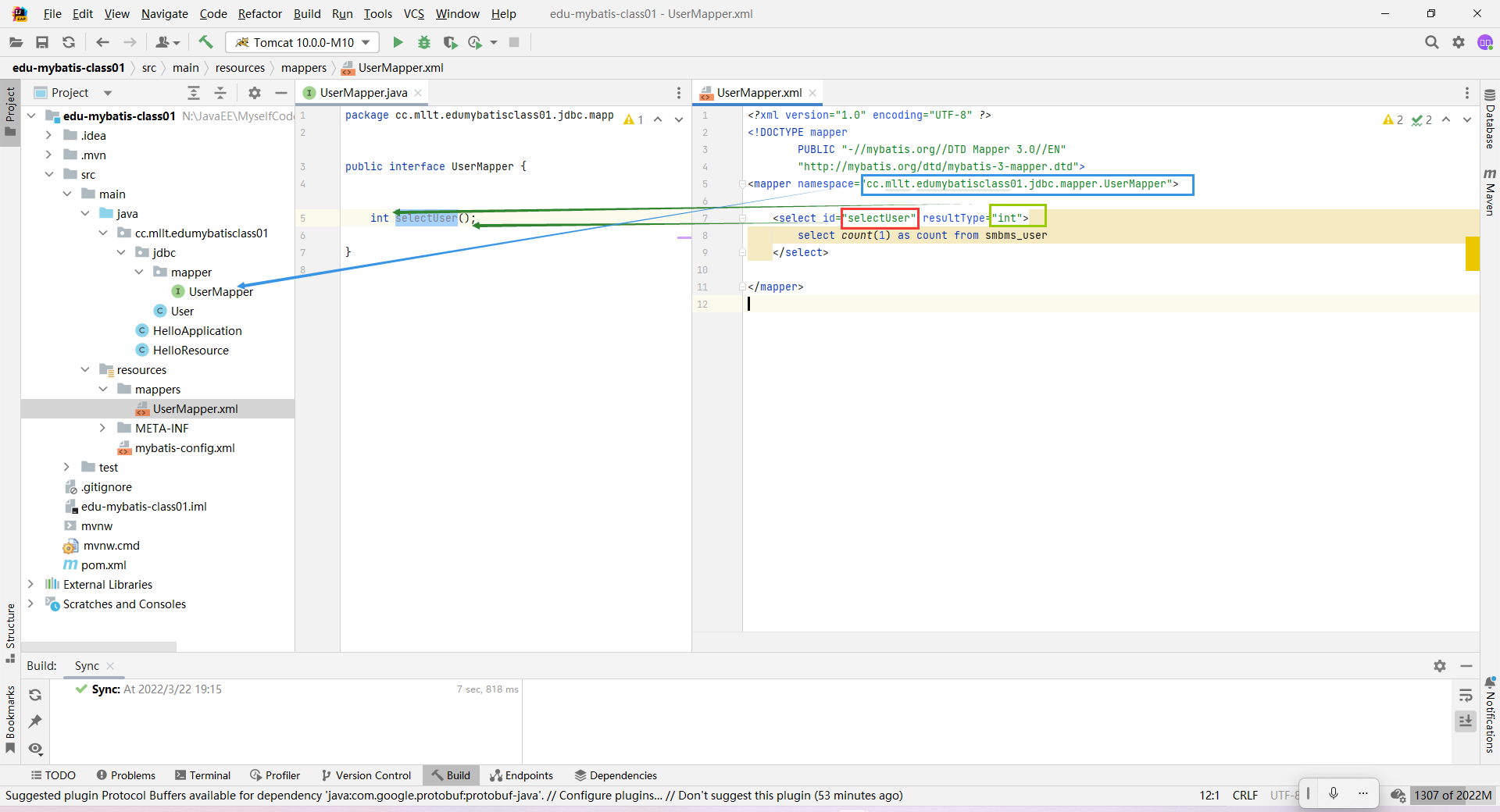Open Search Everywhere magnifier icon
Viewport: 1500px width, 812px height.
(1431, 42)
